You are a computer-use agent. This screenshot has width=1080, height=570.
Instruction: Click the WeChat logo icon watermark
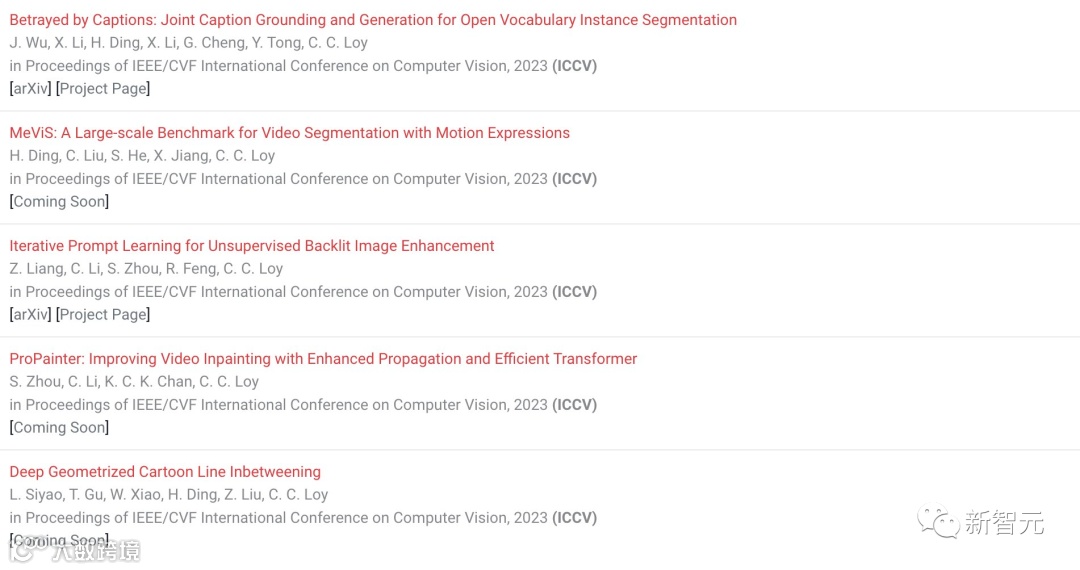click(937, 522)
